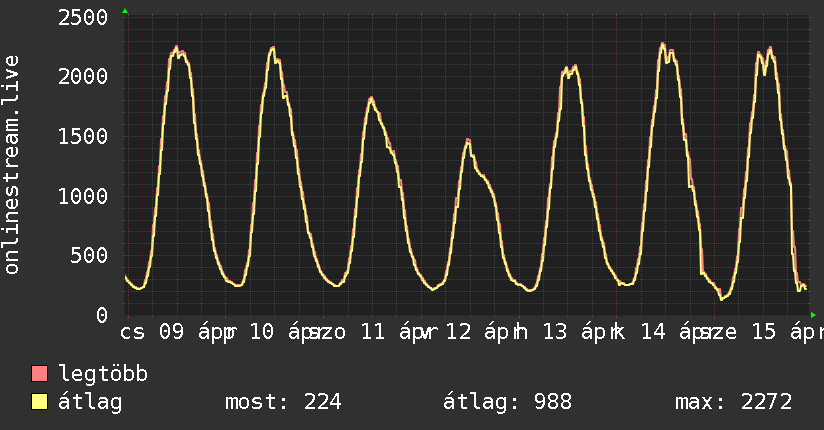
Task: Click the 2500 y-axis label
Action: tap(83, 18)
